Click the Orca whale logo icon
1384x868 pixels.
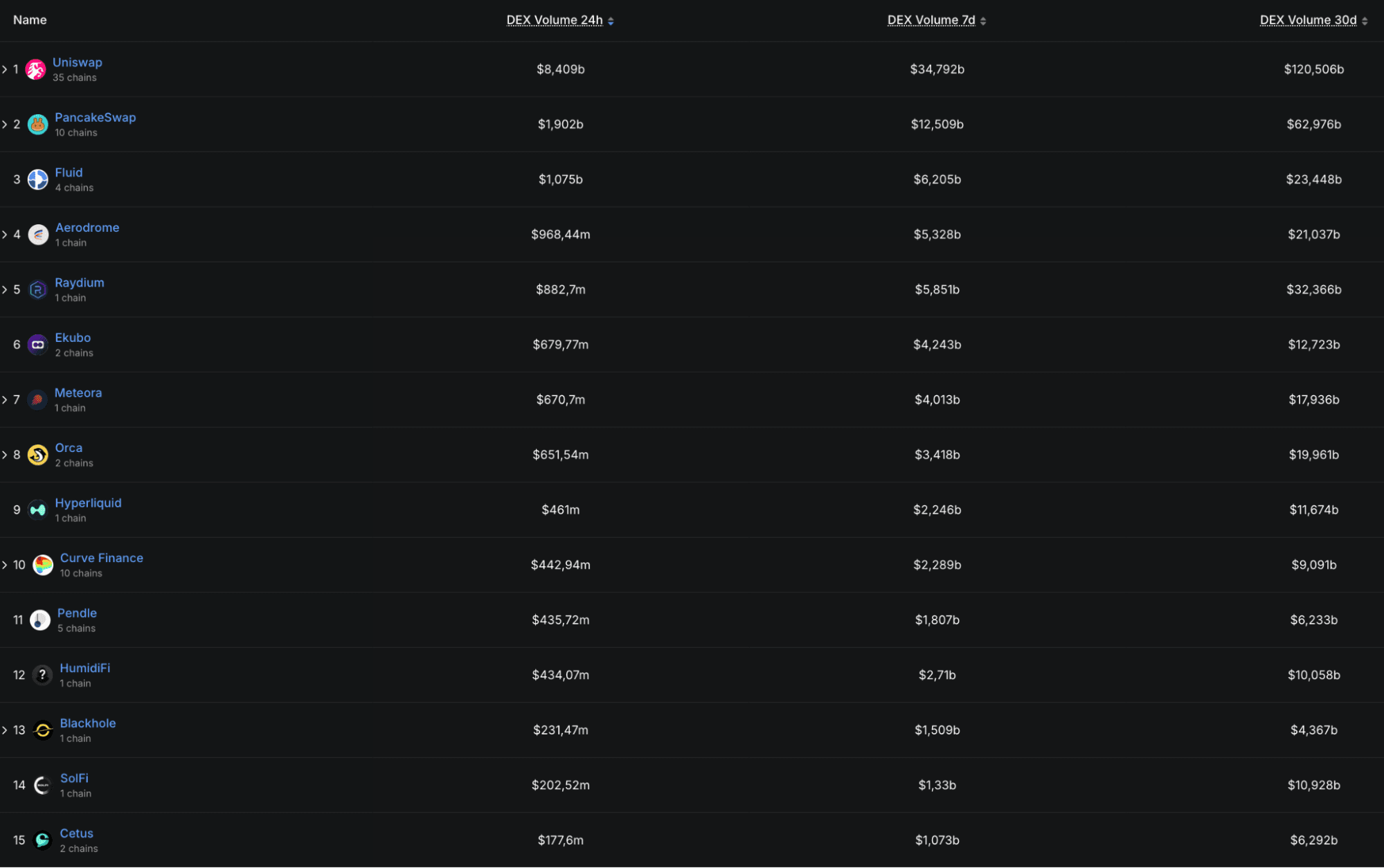(37, 455)
